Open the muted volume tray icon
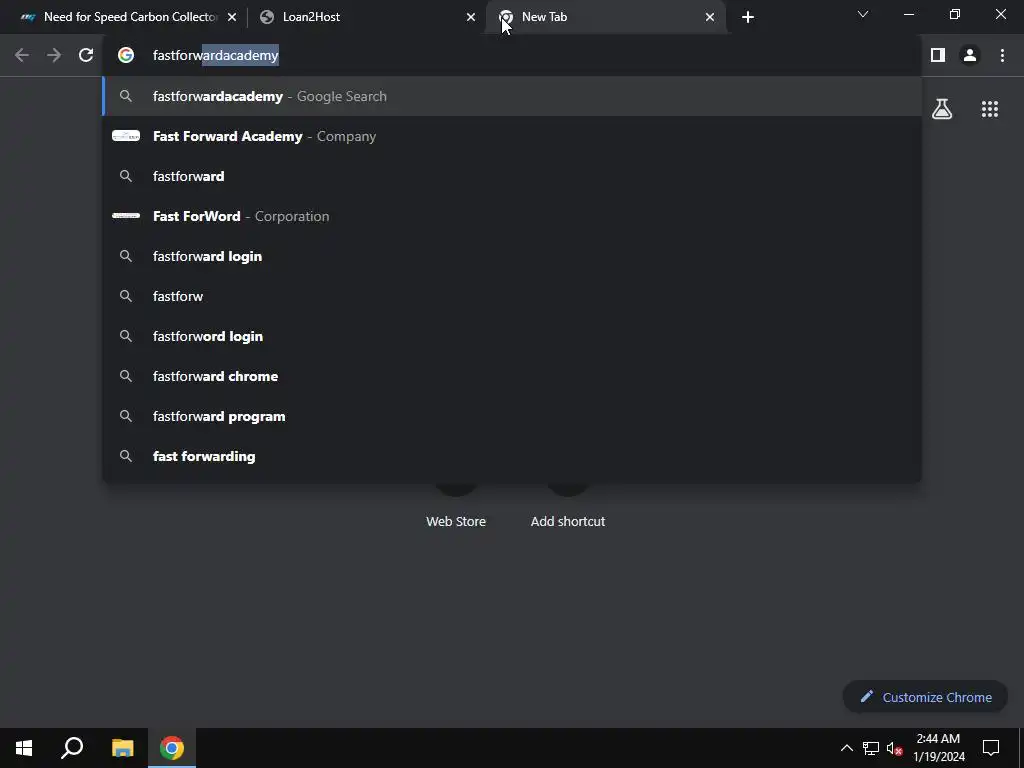1024x768 pixels. (x=894, y=748)
